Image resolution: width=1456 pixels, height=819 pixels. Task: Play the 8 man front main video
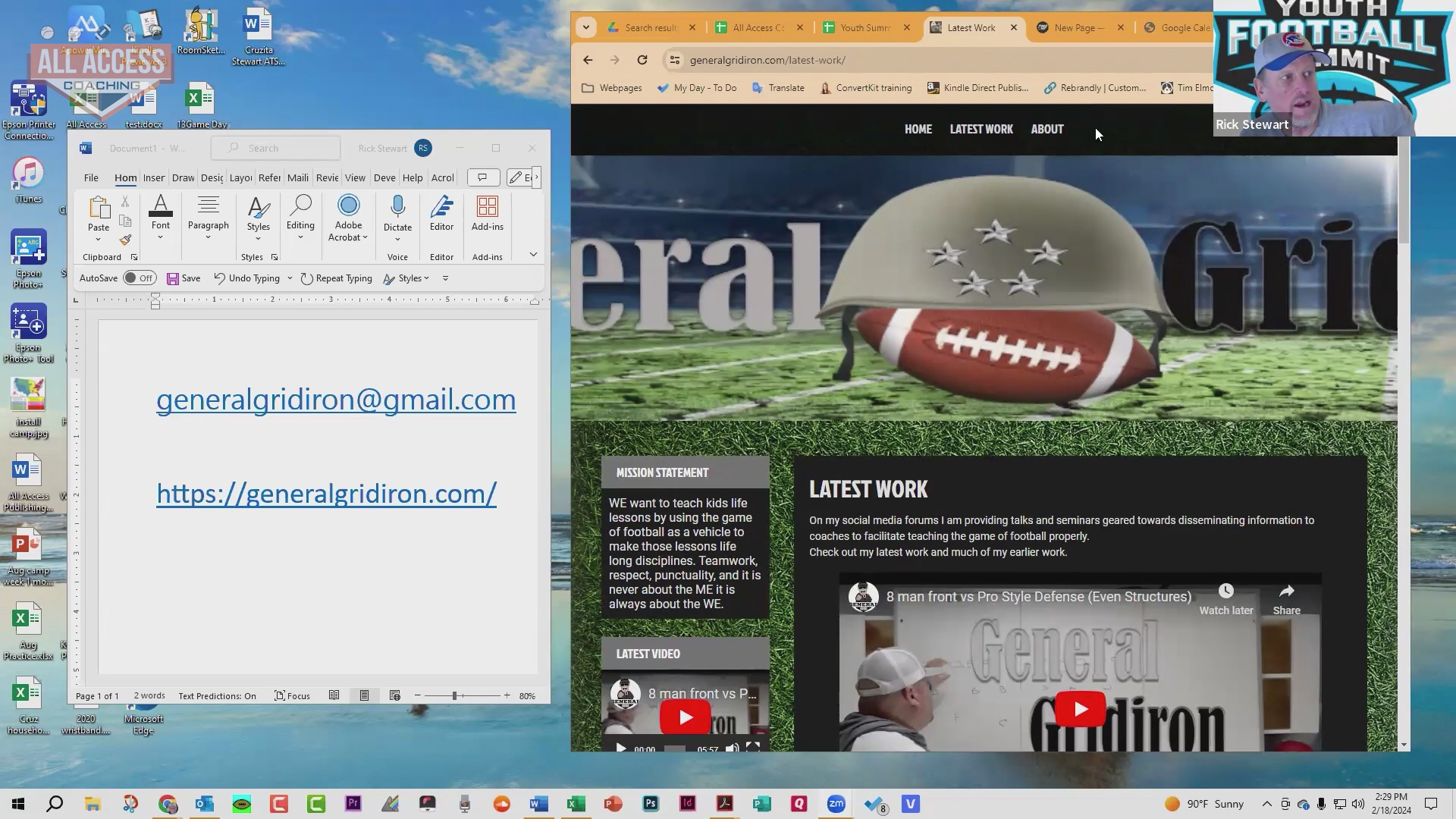1080,709
